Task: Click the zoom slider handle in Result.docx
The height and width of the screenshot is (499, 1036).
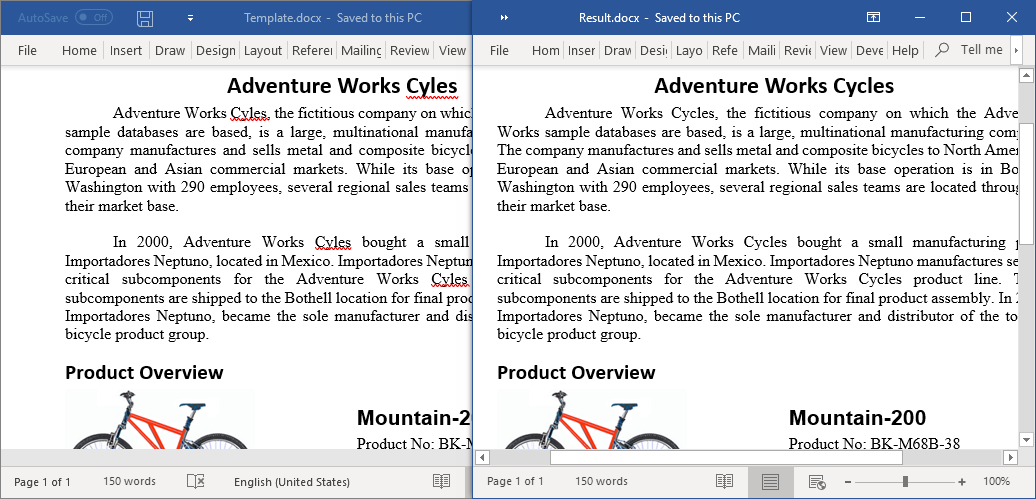Action: (905, 482)
